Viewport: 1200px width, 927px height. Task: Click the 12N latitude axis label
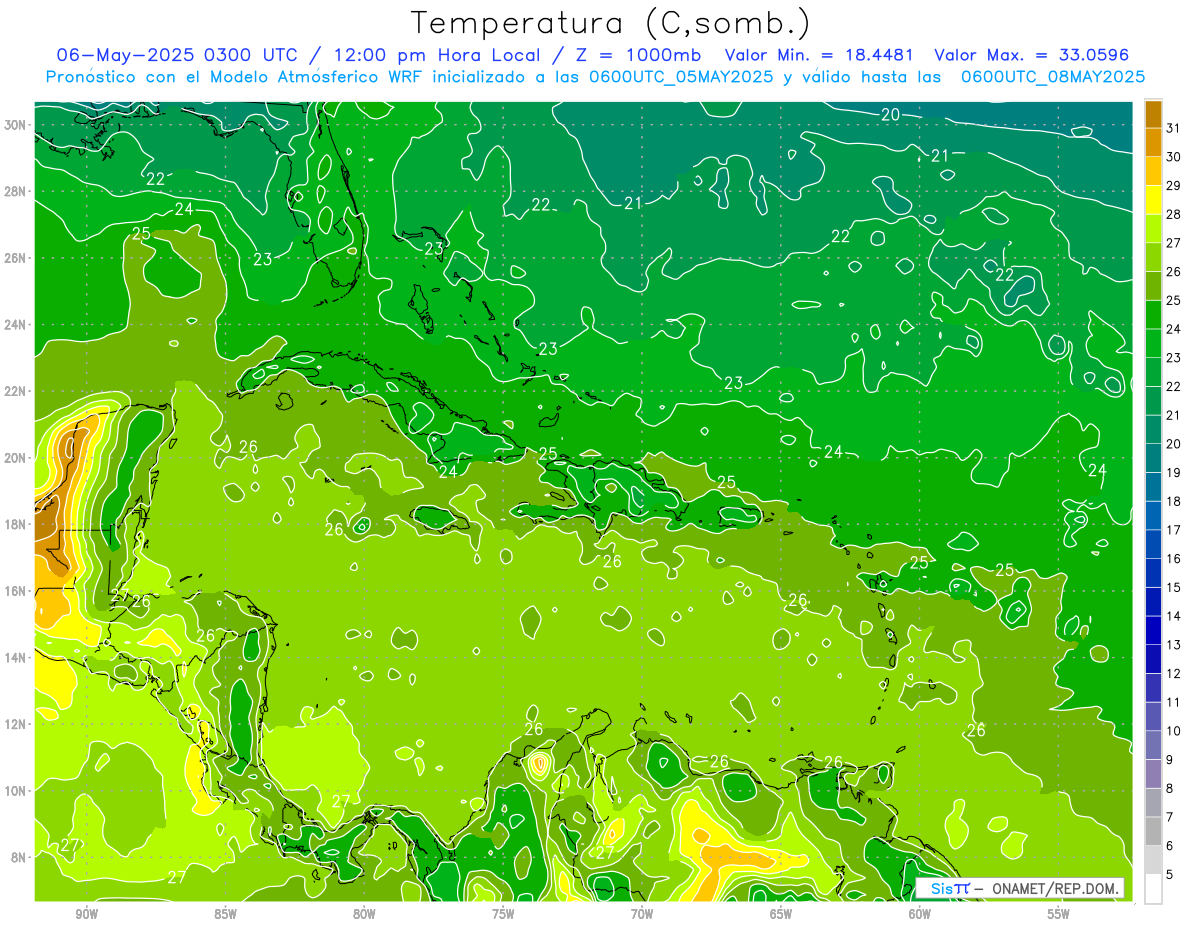coord(15,724)
